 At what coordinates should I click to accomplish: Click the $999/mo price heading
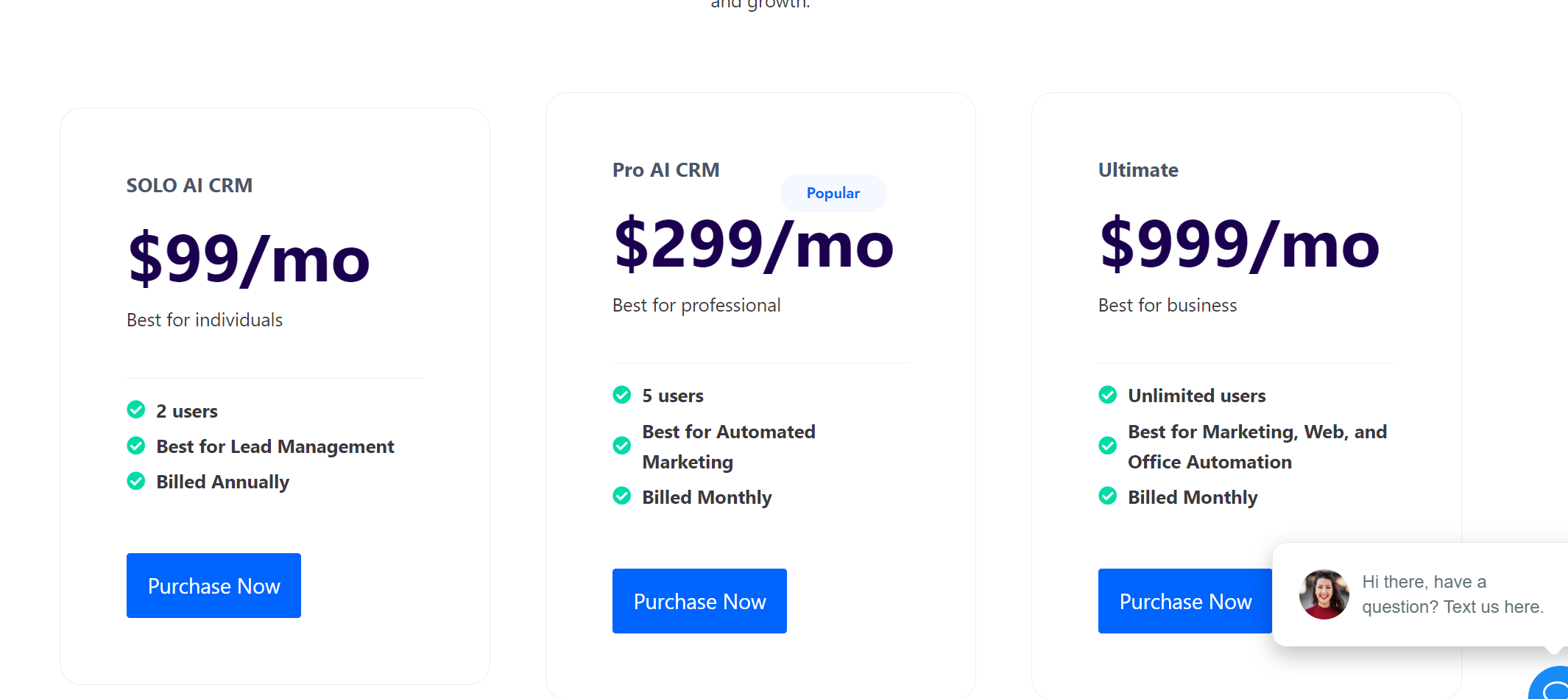pyautogui.click(x=1239, y=245)
